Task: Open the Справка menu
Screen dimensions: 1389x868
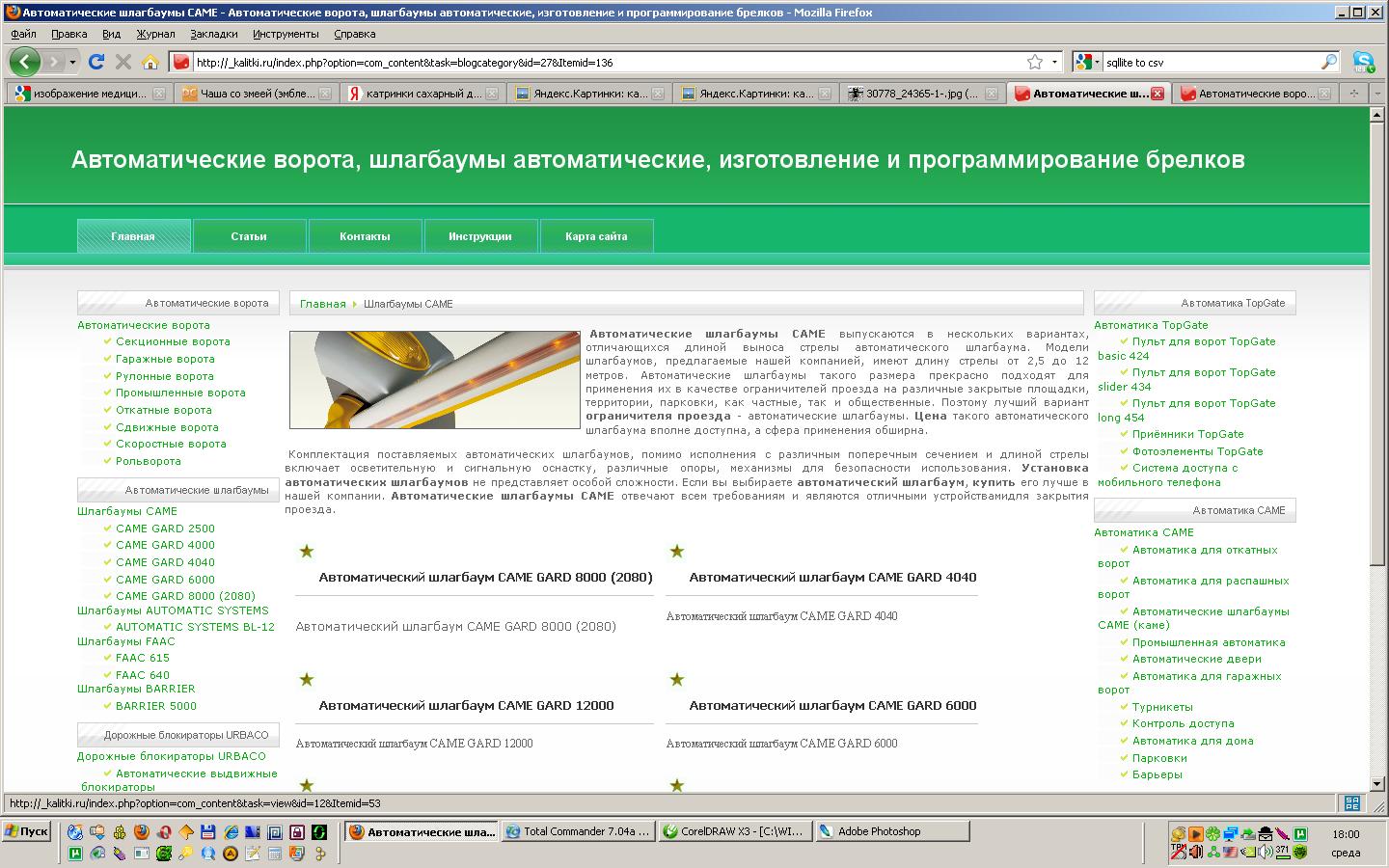Action: pos(354,34)
